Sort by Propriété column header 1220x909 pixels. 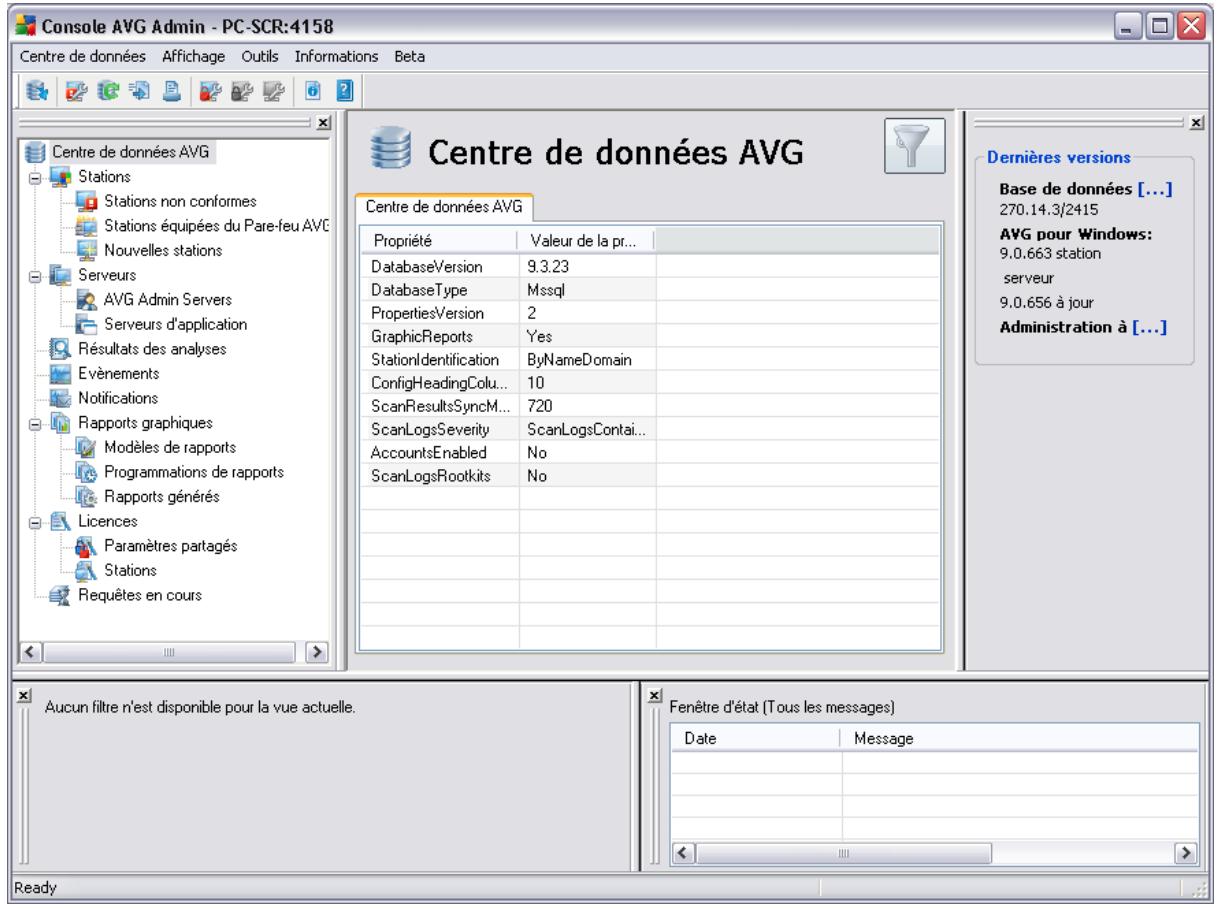coord(439,241)
